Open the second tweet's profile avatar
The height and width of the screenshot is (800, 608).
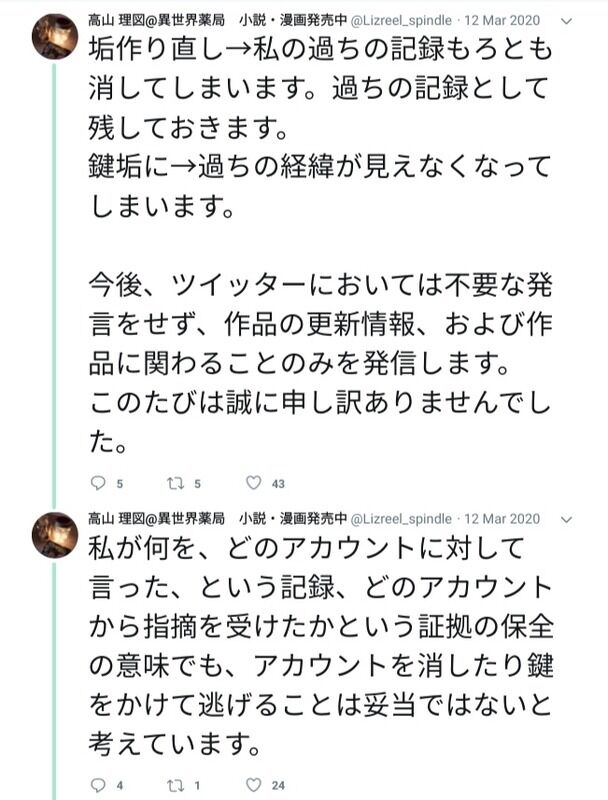pos(55,534)
